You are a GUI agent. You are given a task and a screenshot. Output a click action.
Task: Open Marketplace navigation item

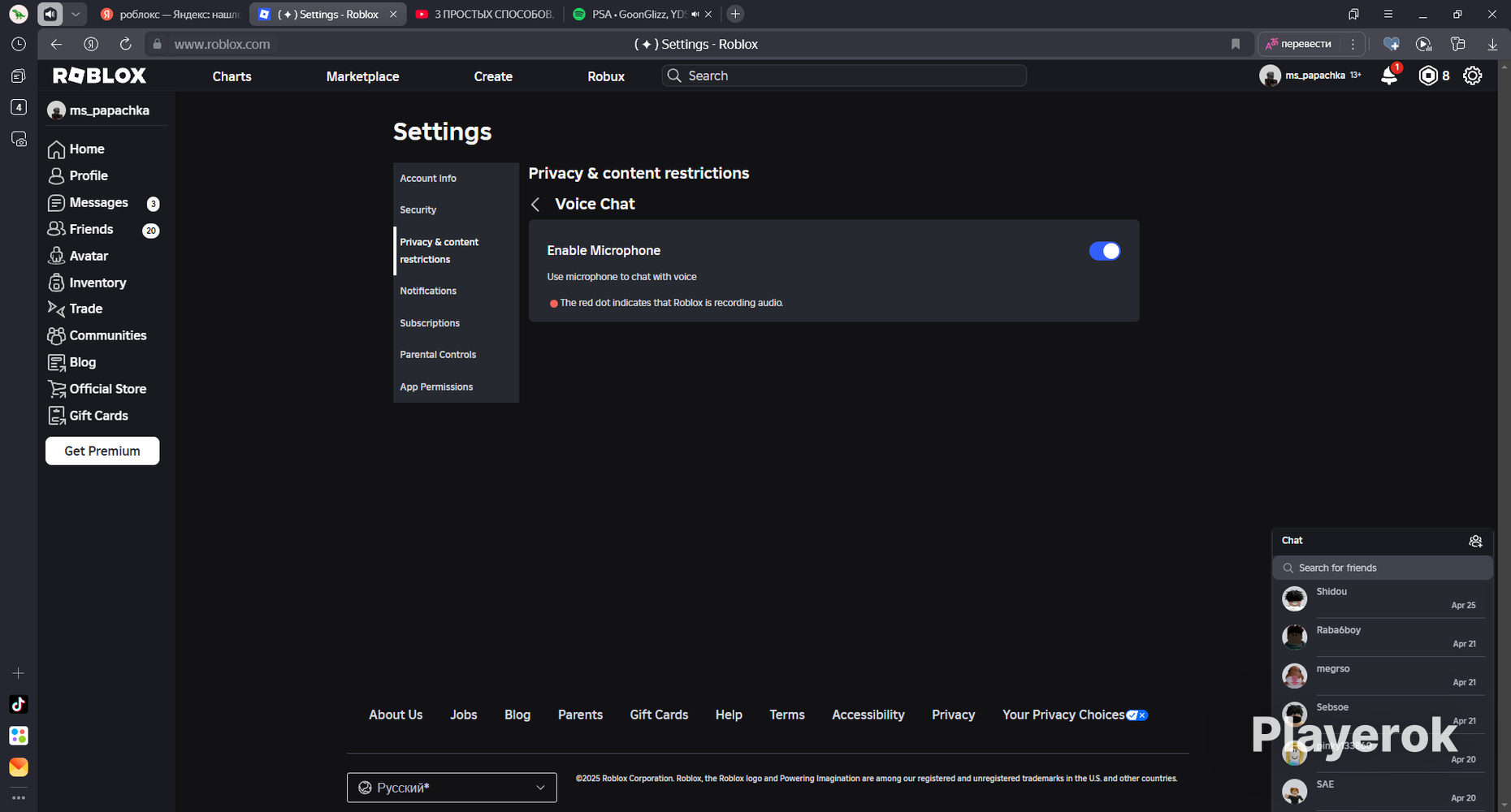pos(362,76)
